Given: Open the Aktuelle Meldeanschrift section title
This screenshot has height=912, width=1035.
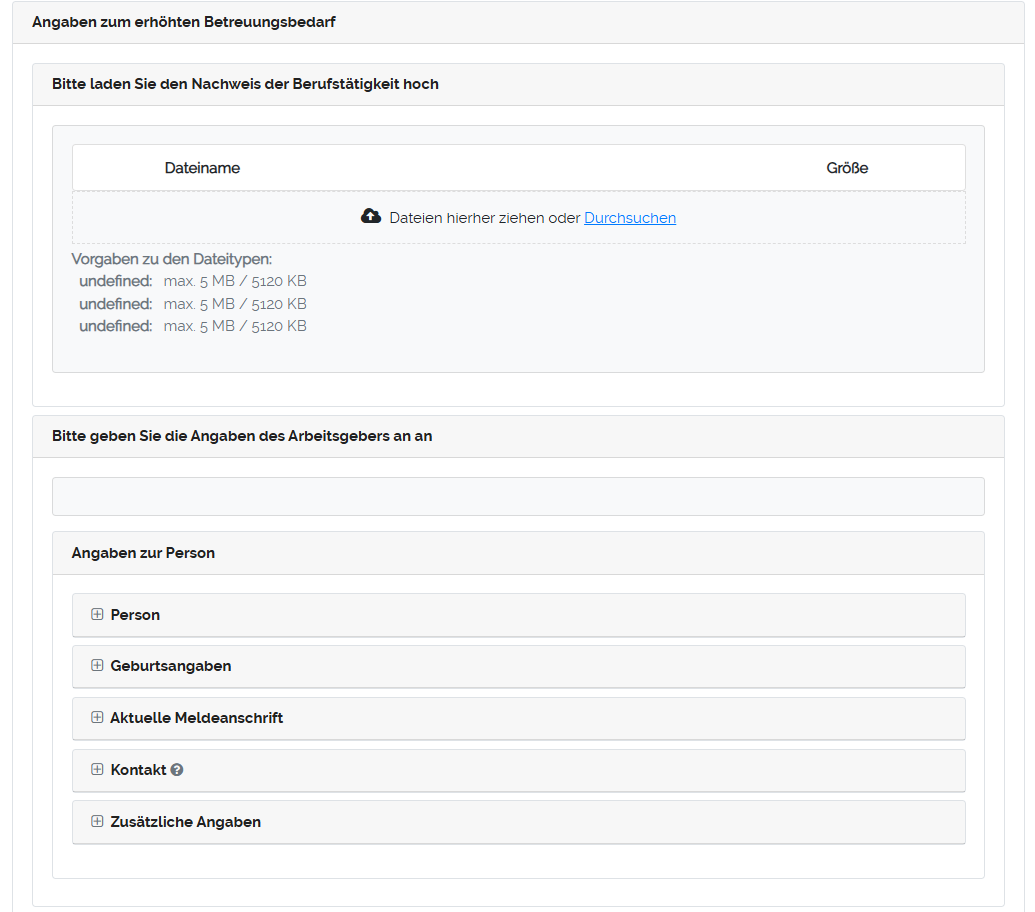Looking at the screenshot, I should coord(197,718).
